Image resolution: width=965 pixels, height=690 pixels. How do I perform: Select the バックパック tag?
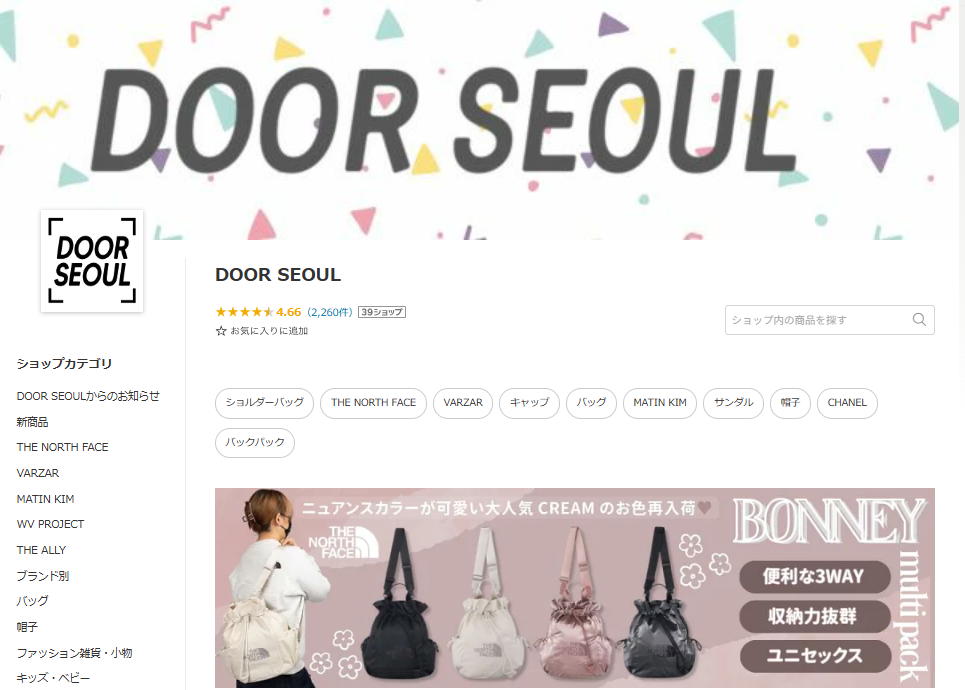point(255,443)
